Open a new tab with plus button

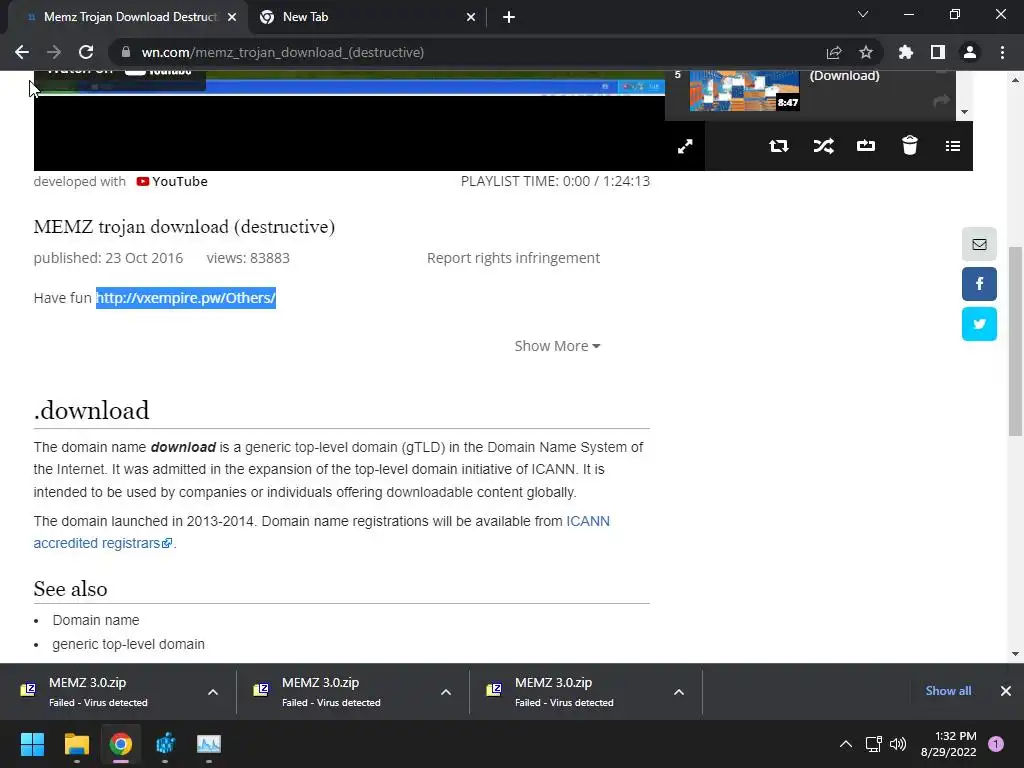509,17
